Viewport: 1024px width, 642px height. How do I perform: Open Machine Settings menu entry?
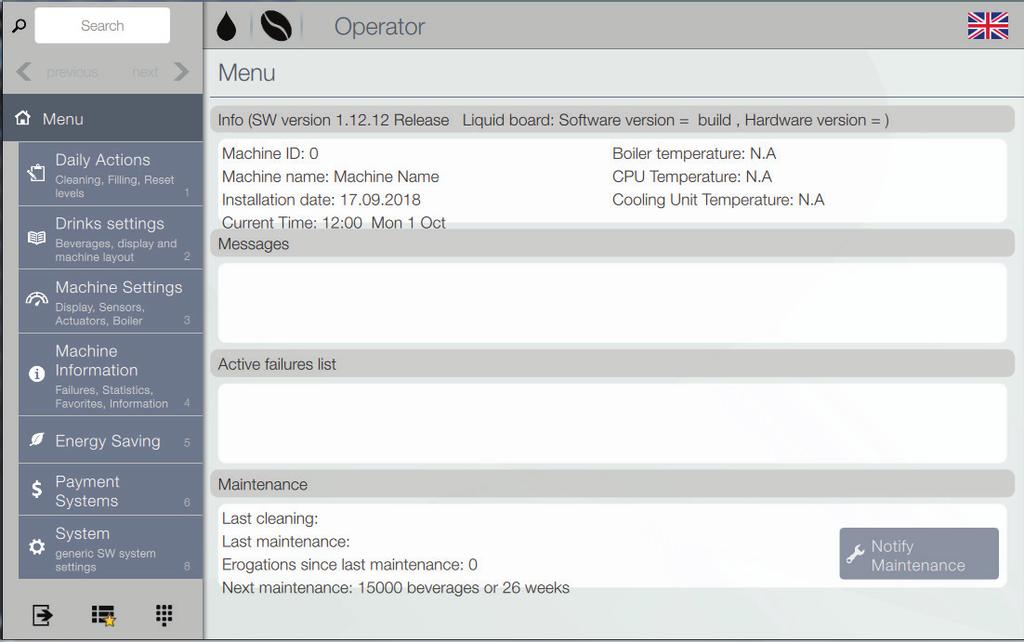110,302
